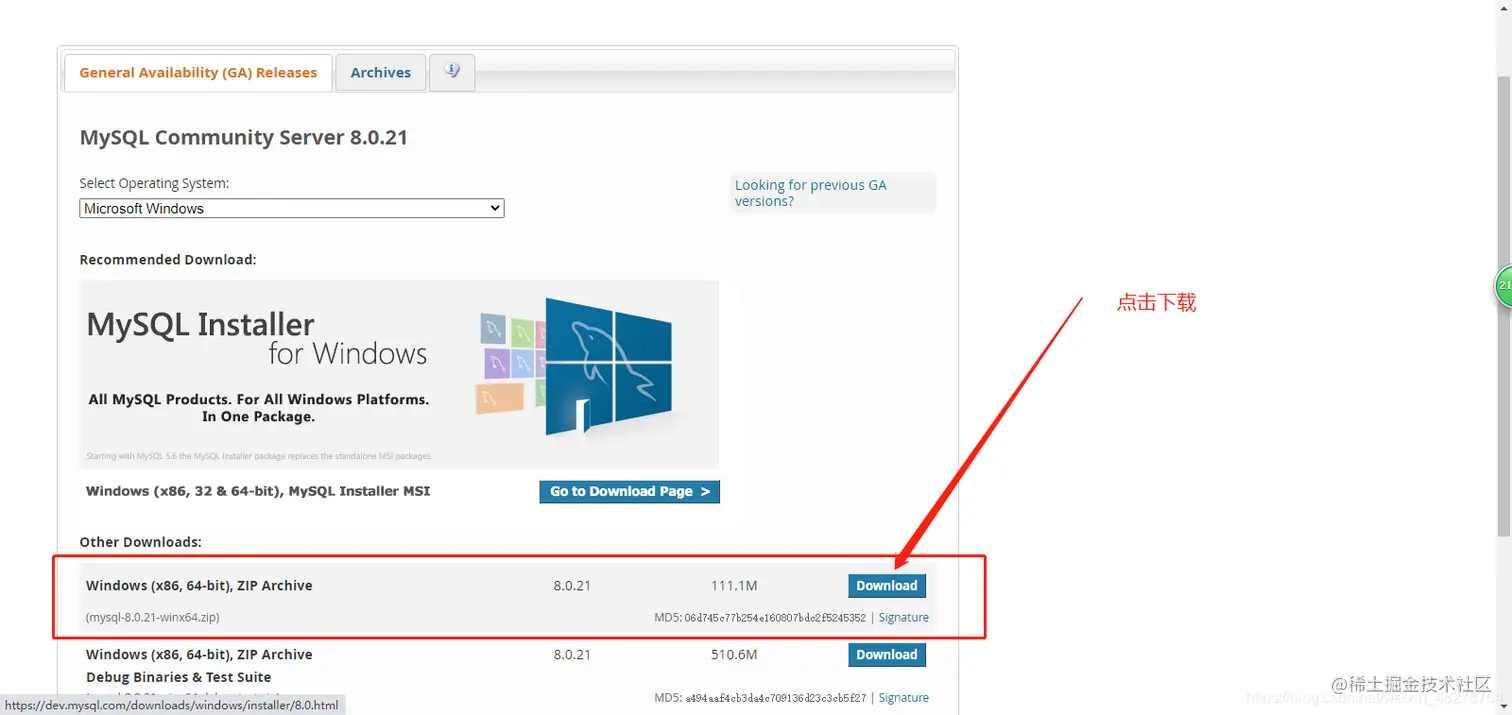Viewport: 1512px width, 715px height.
Task: Open the information icon tab
Action: [452, 72]
